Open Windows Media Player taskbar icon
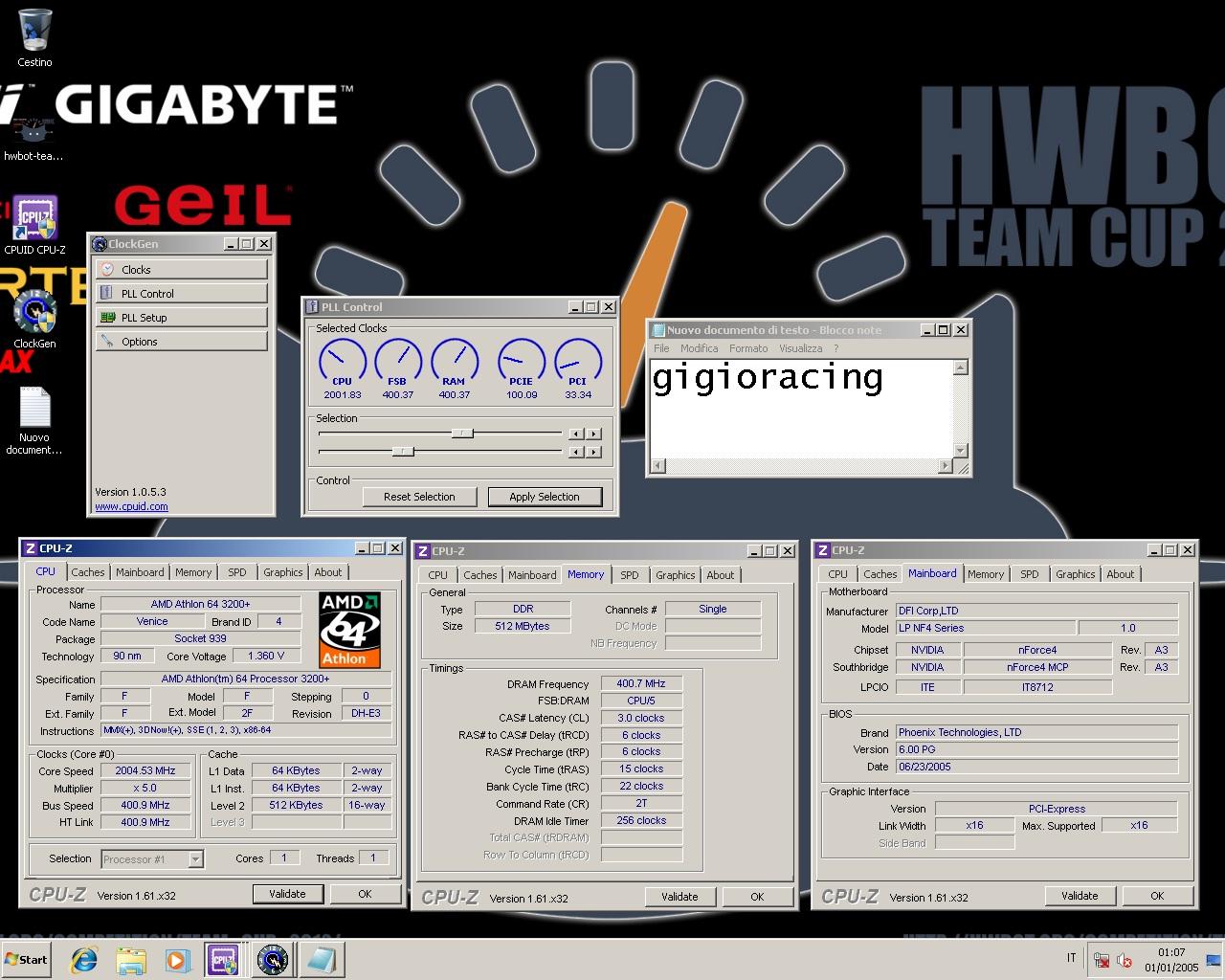Viewport: 1225px width, 980px height. tap(177, 960)
